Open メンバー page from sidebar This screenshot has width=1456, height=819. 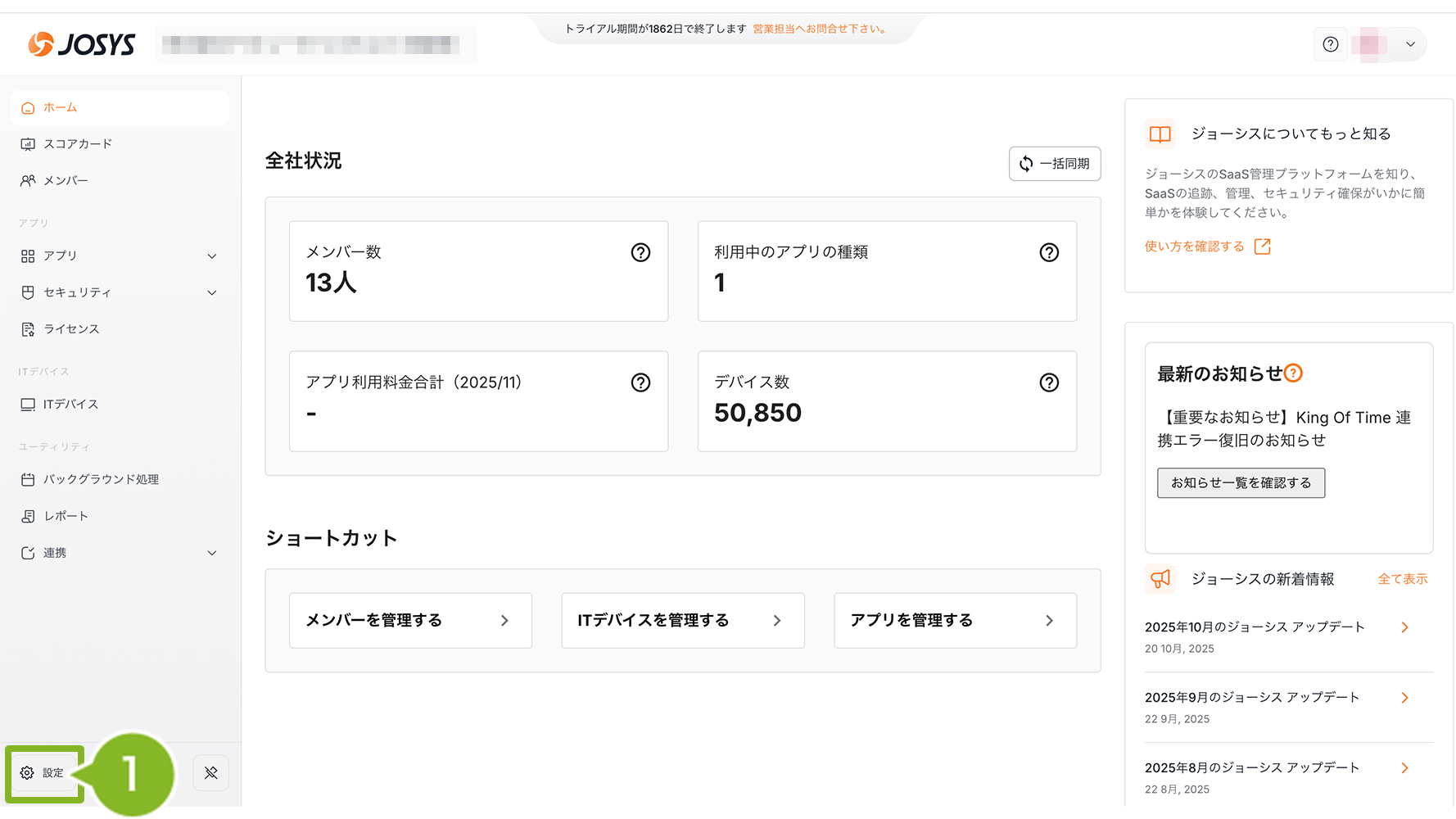(x=65, y=180)
